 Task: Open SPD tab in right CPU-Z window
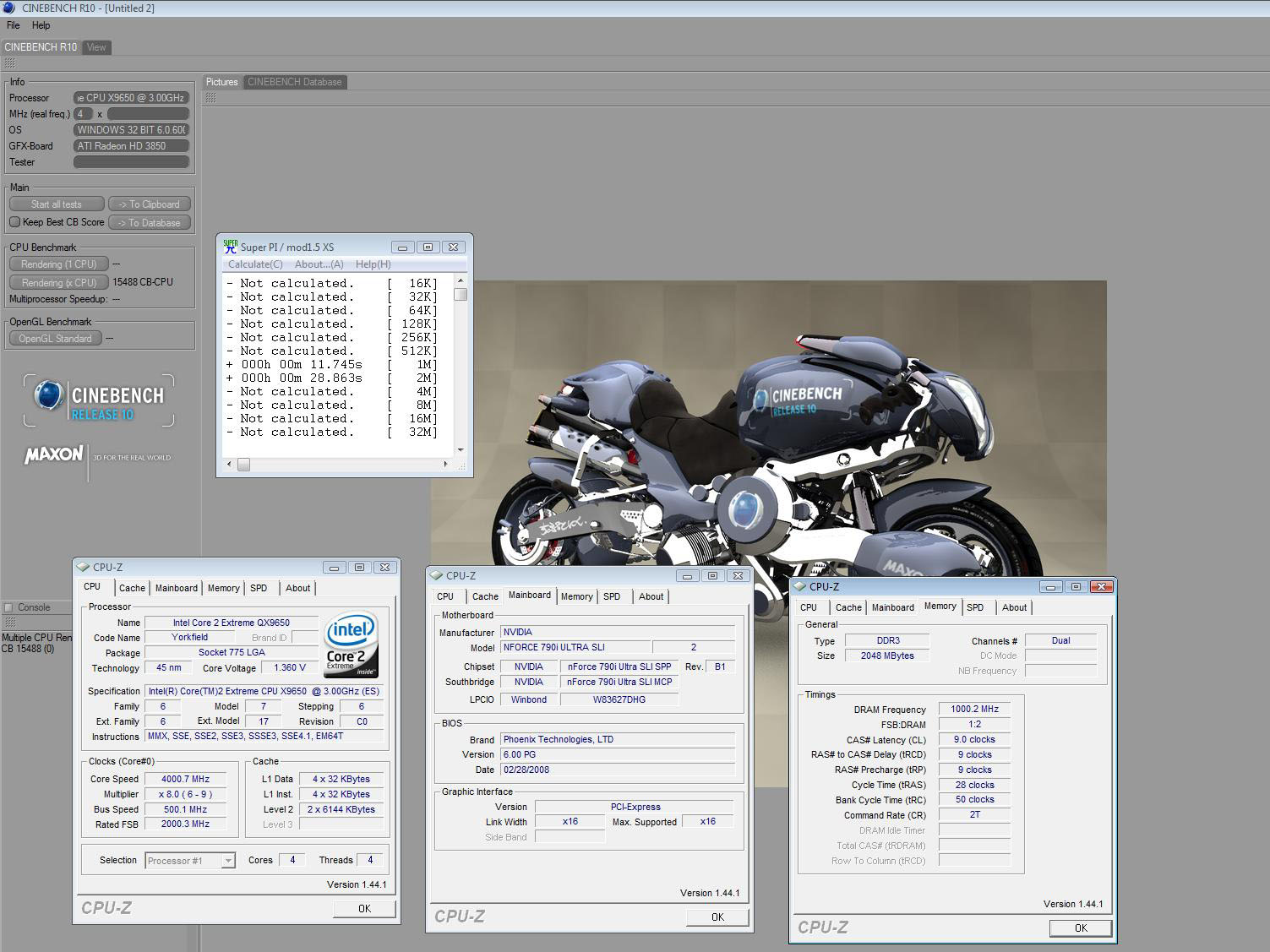975,607
